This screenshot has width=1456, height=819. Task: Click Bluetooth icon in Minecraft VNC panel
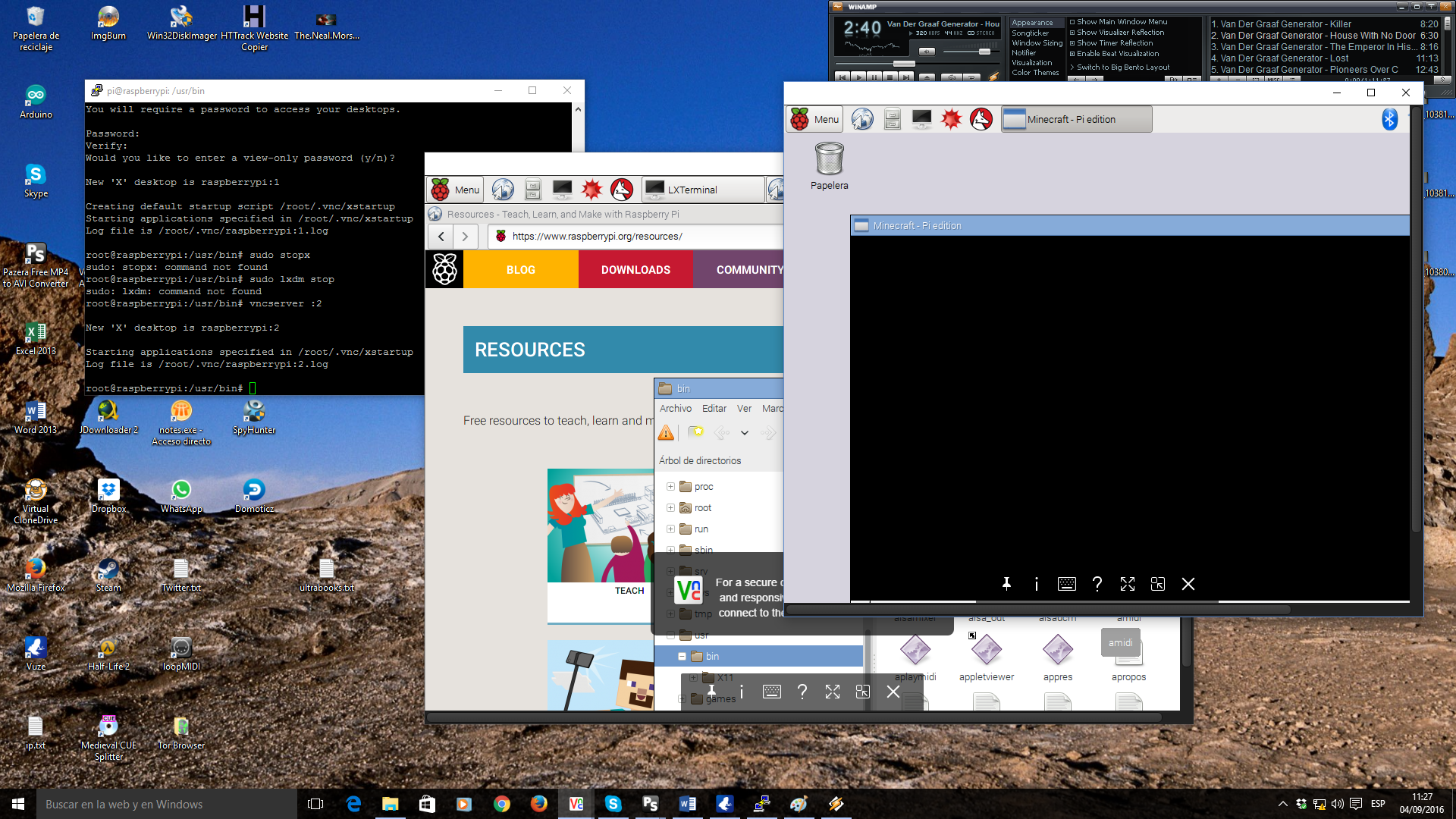[x=1389, y=119]
